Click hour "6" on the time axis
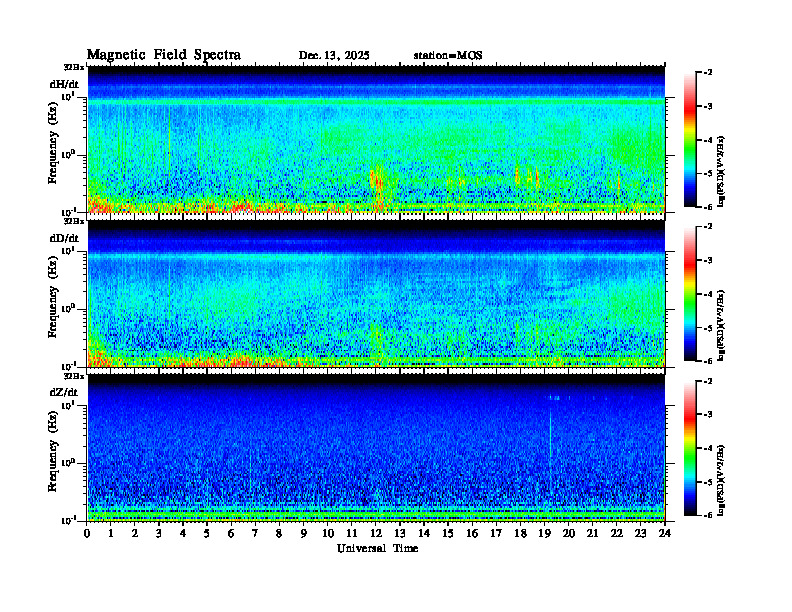This screenshot has height=612, width=792. pyautogui.click(x=231, y=533)
